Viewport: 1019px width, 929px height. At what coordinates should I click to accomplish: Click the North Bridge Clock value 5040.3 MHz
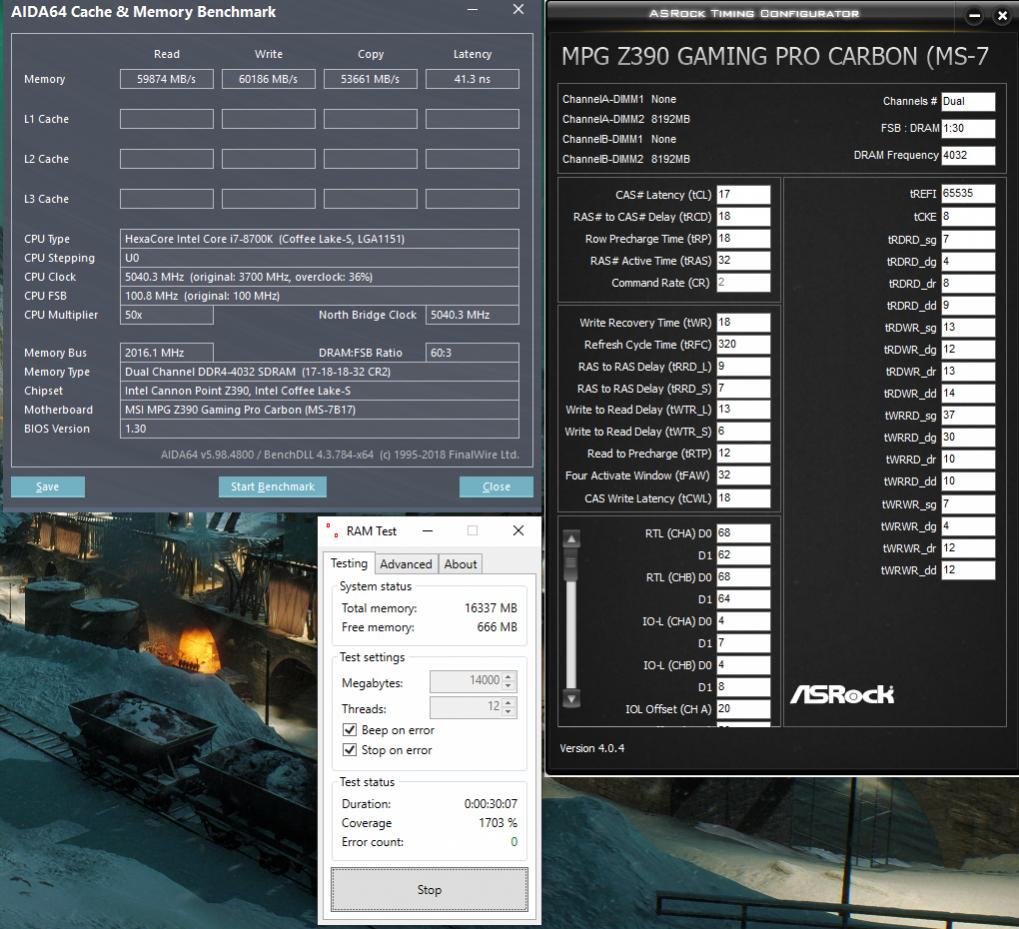(472, 314)
